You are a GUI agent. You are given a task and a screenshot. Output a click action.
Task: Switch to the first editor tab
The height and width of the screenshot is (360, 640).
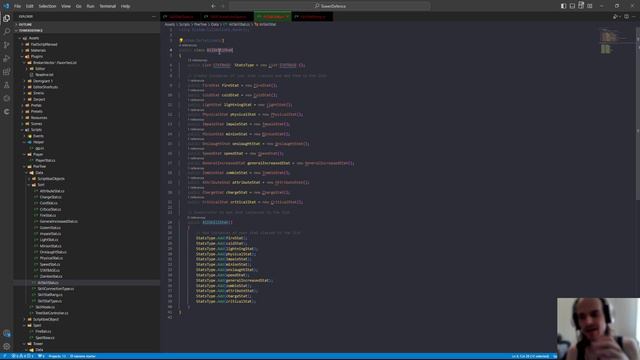(180, 17)
